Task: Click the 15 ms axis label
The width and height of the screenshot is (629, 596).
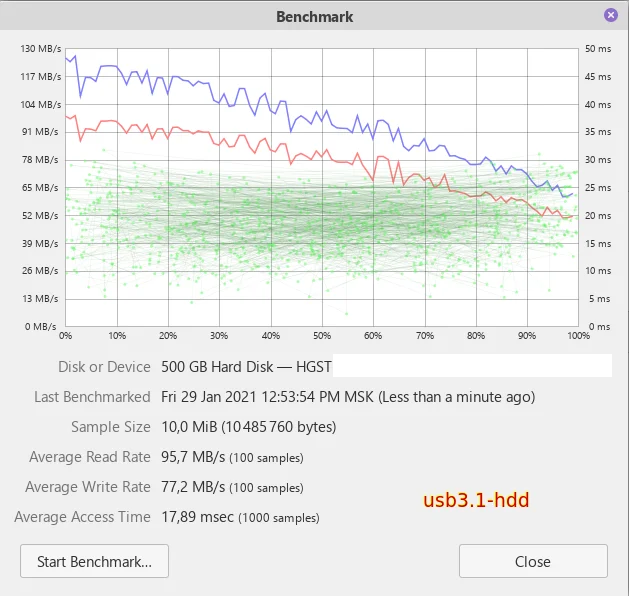Action: tap(598, 243)
